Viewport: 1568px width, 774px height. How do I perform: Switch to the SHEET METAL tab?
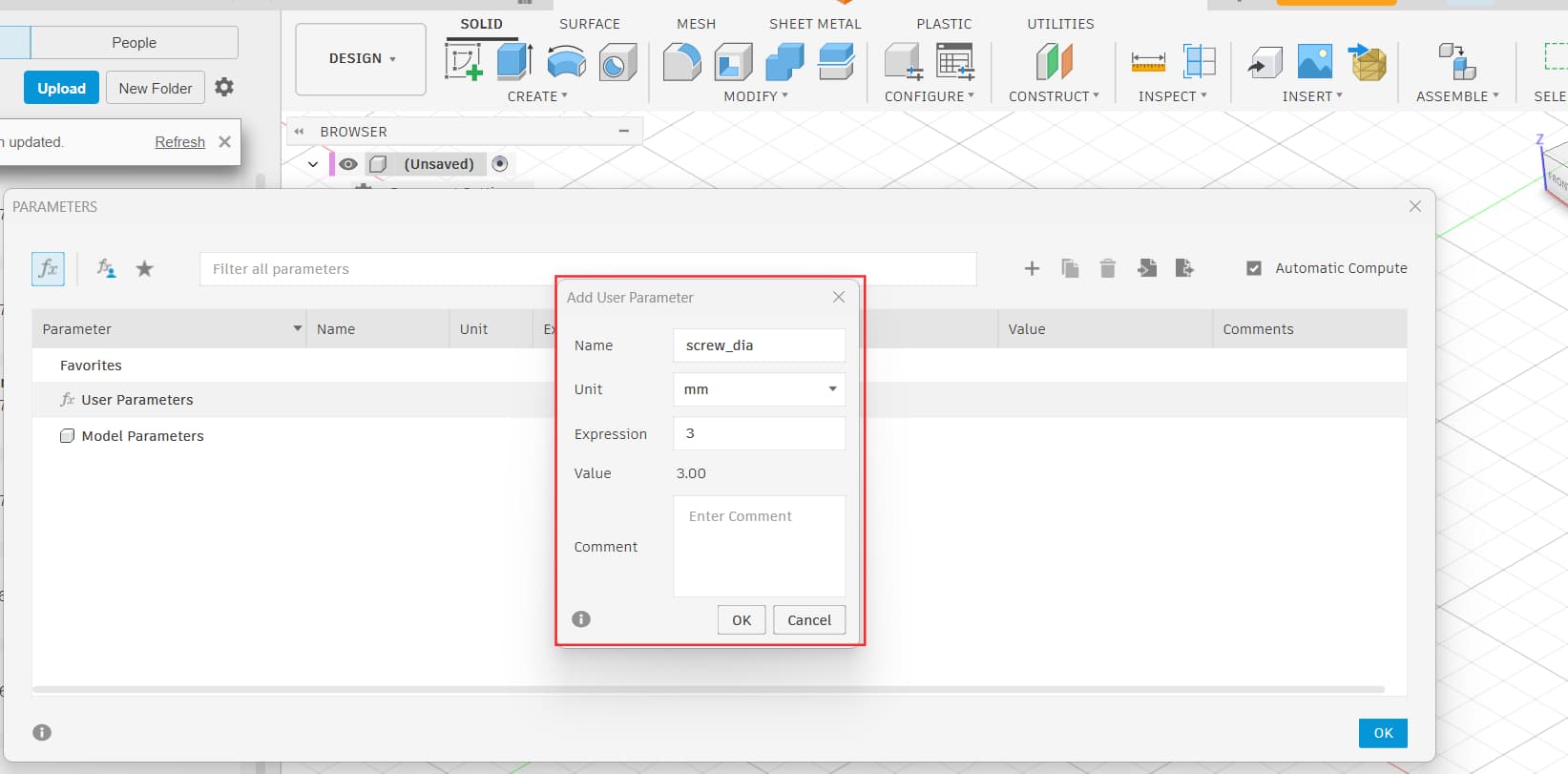click(816, 24)
